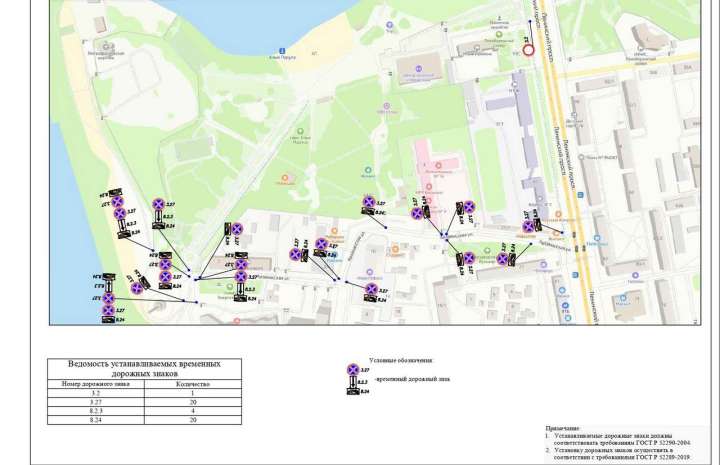This screenshot has height=465, width=720.
Task: Select the 'Номер дорожного знака' column header
Action: 96,384
